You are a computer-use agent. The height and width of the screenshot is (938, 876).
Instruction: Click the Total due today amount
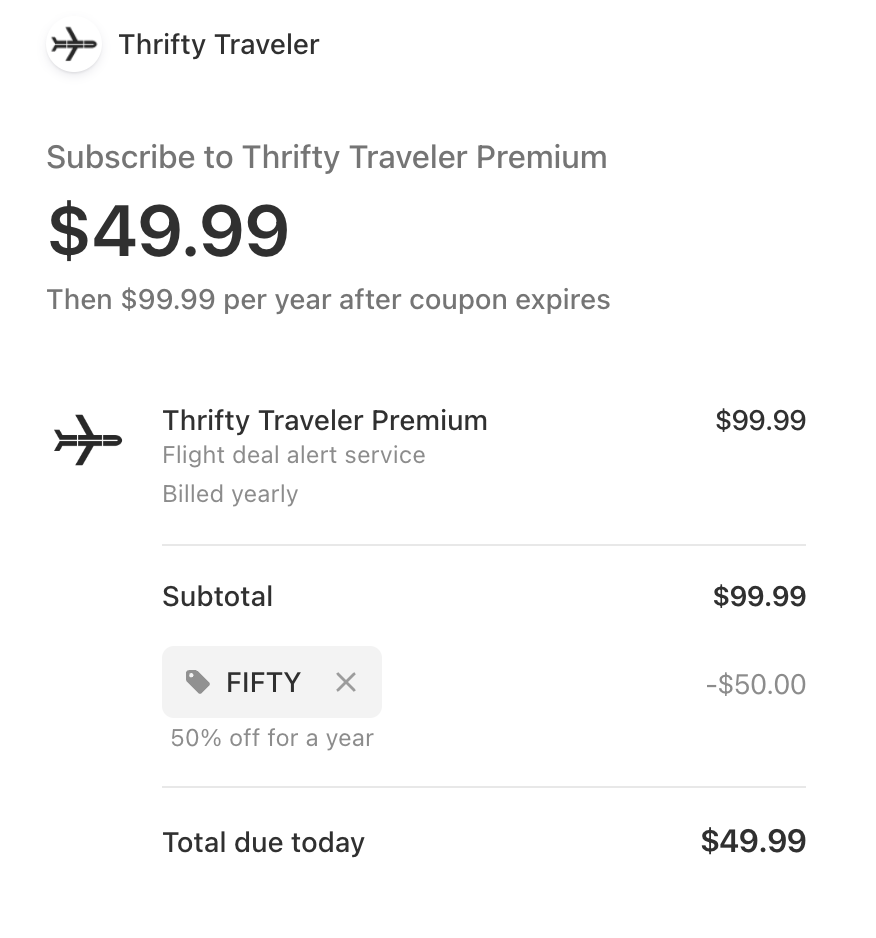[754, 841]
